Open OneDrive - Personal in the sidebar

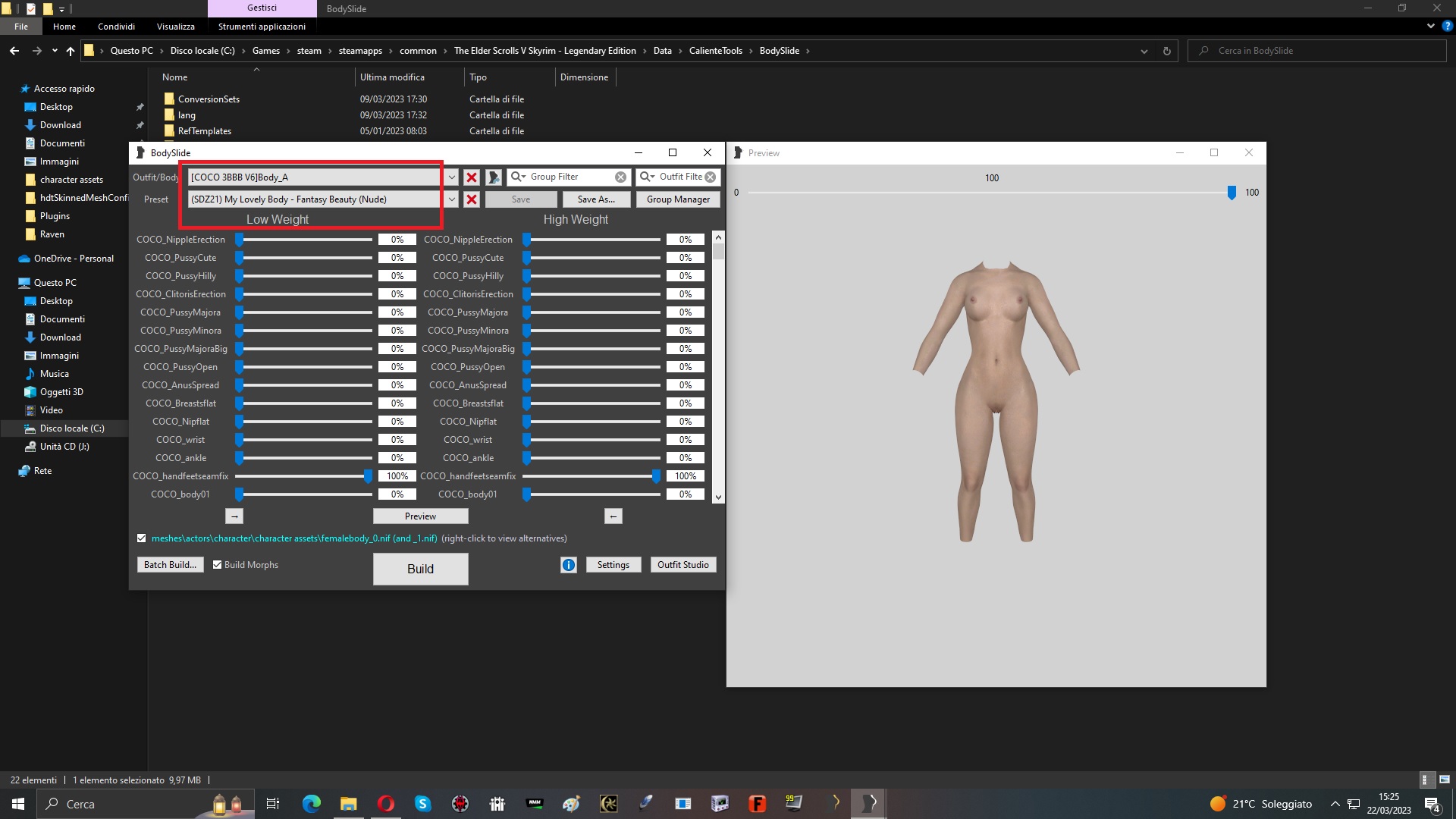(x=74, y=259)
